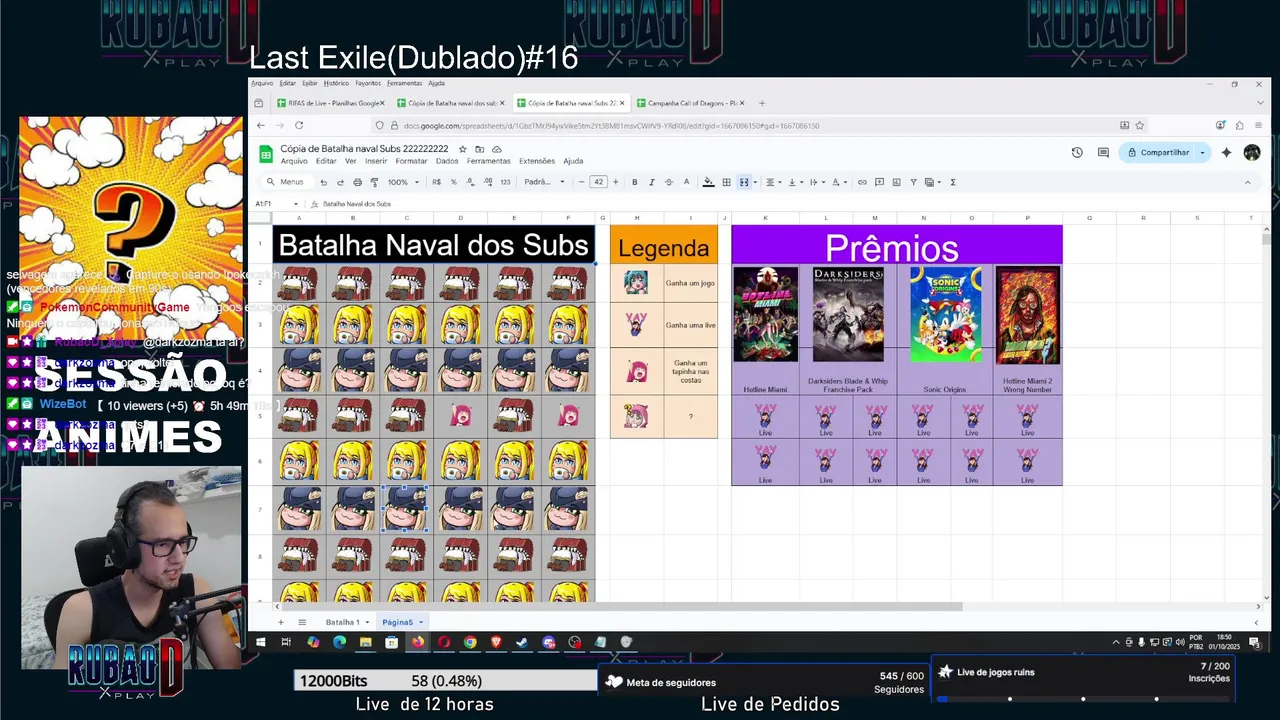The image size is (1280, 720).
Task: Open all sheets list
Action: pos(302,622)
